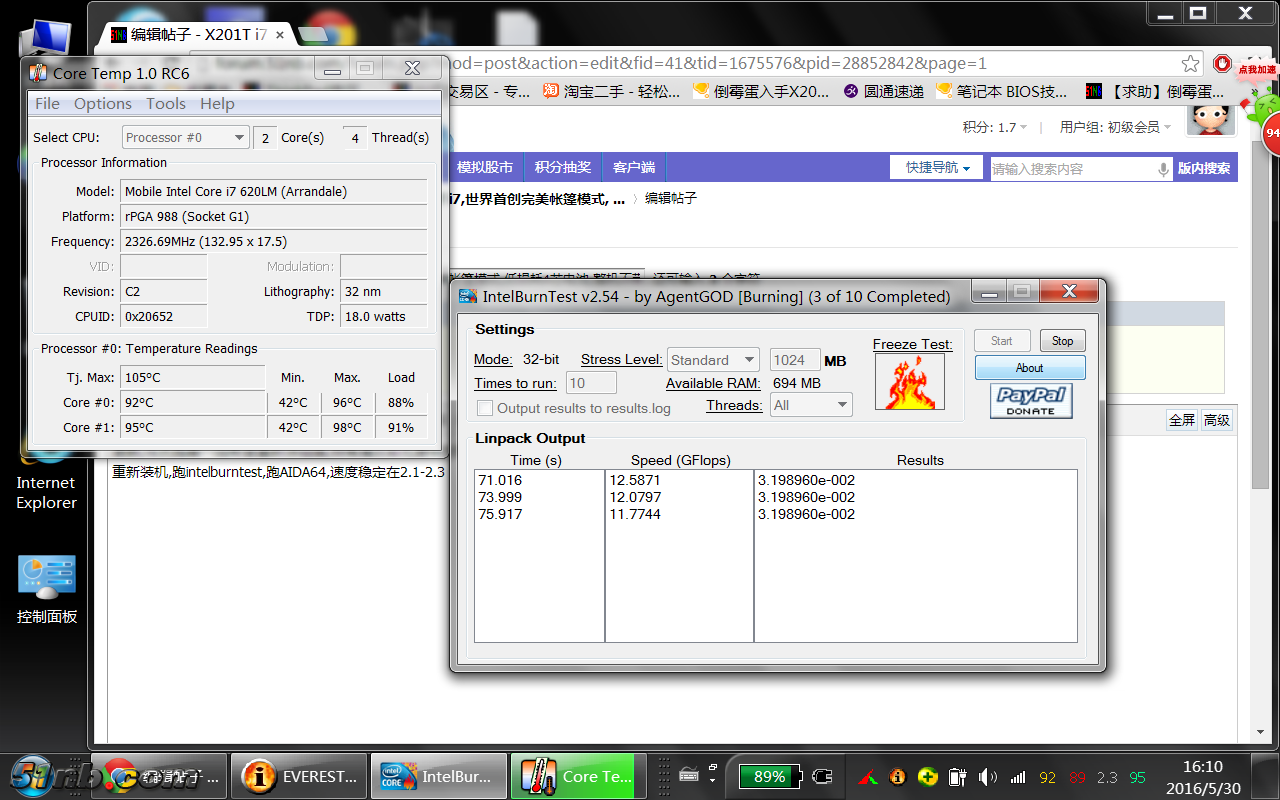This screenshot has height=800, width=1280.
Task: Click the IntelBurnTest flame Freeze Test image
Action: (x=909, y=381)
